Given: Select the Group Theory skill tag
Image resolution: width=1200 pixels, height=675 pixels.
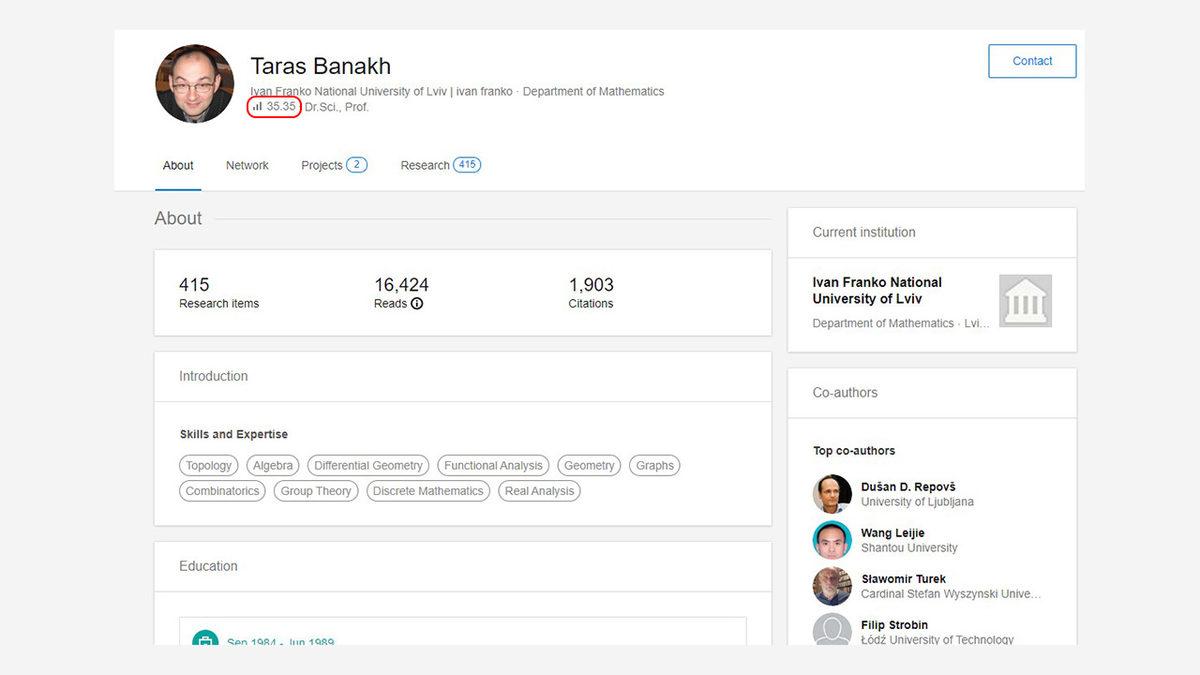Looking at the screenshot, I should point(315,490).
